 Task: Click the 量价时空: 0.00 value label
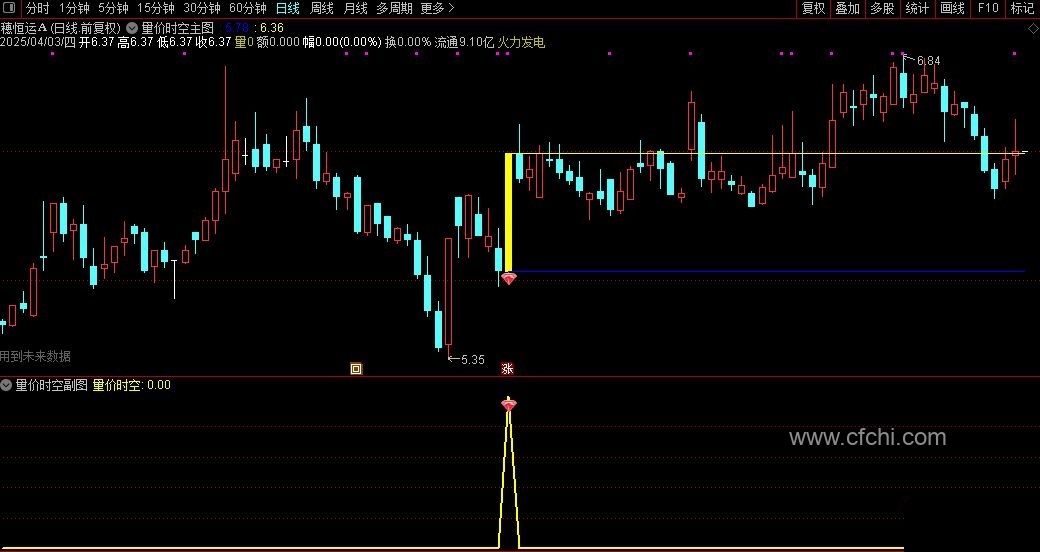(x=131, y=385)
